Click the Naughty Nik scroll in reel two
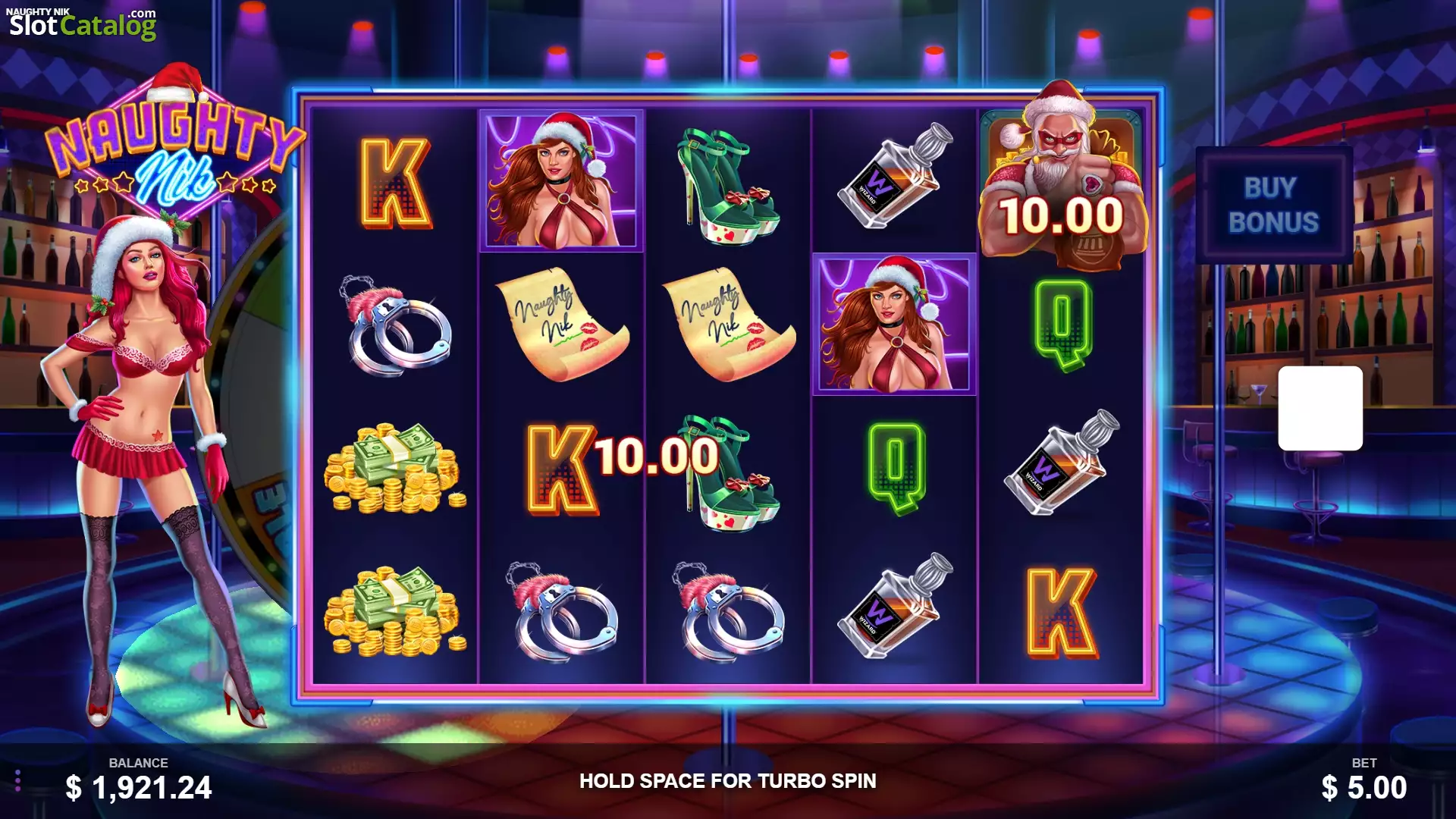 [x=562, y=324]
